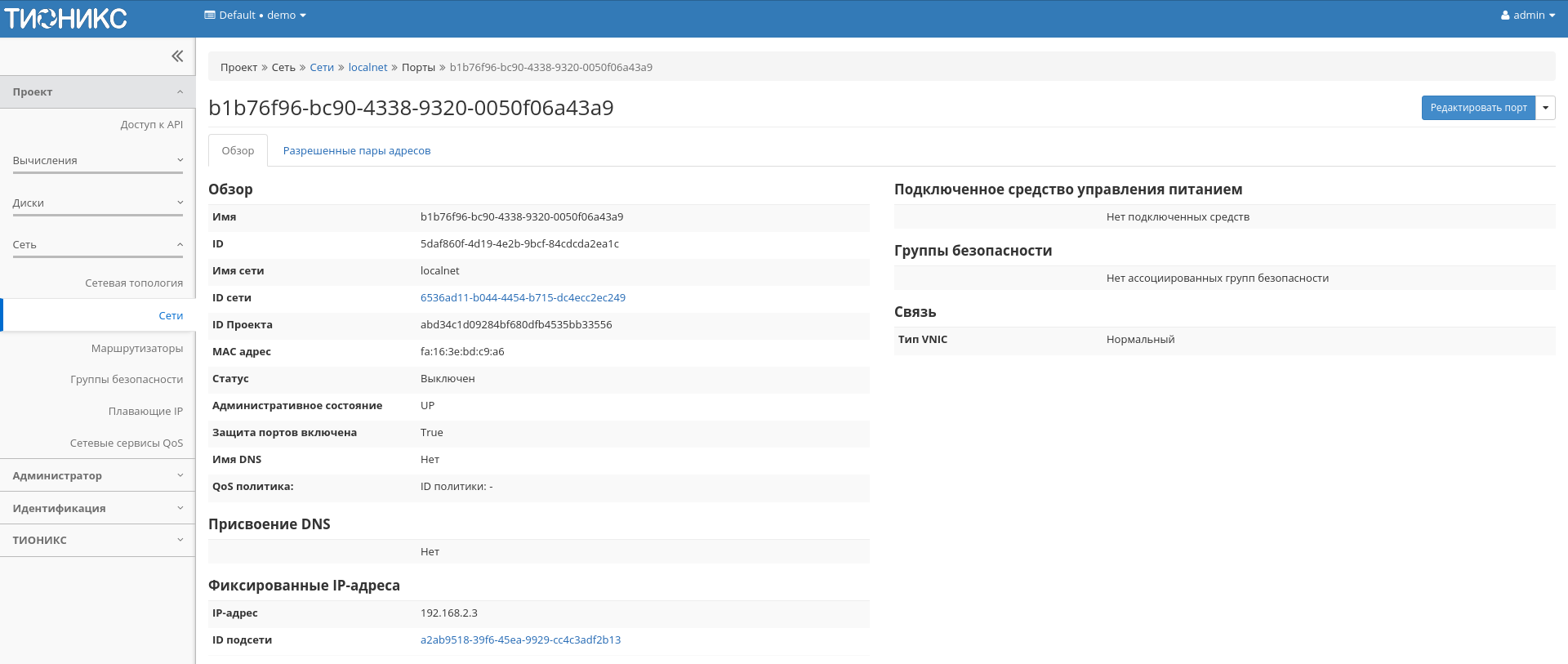Expand the Диски menu group
The width and height of the screenshot is (1568, 664).
(98, 203)
